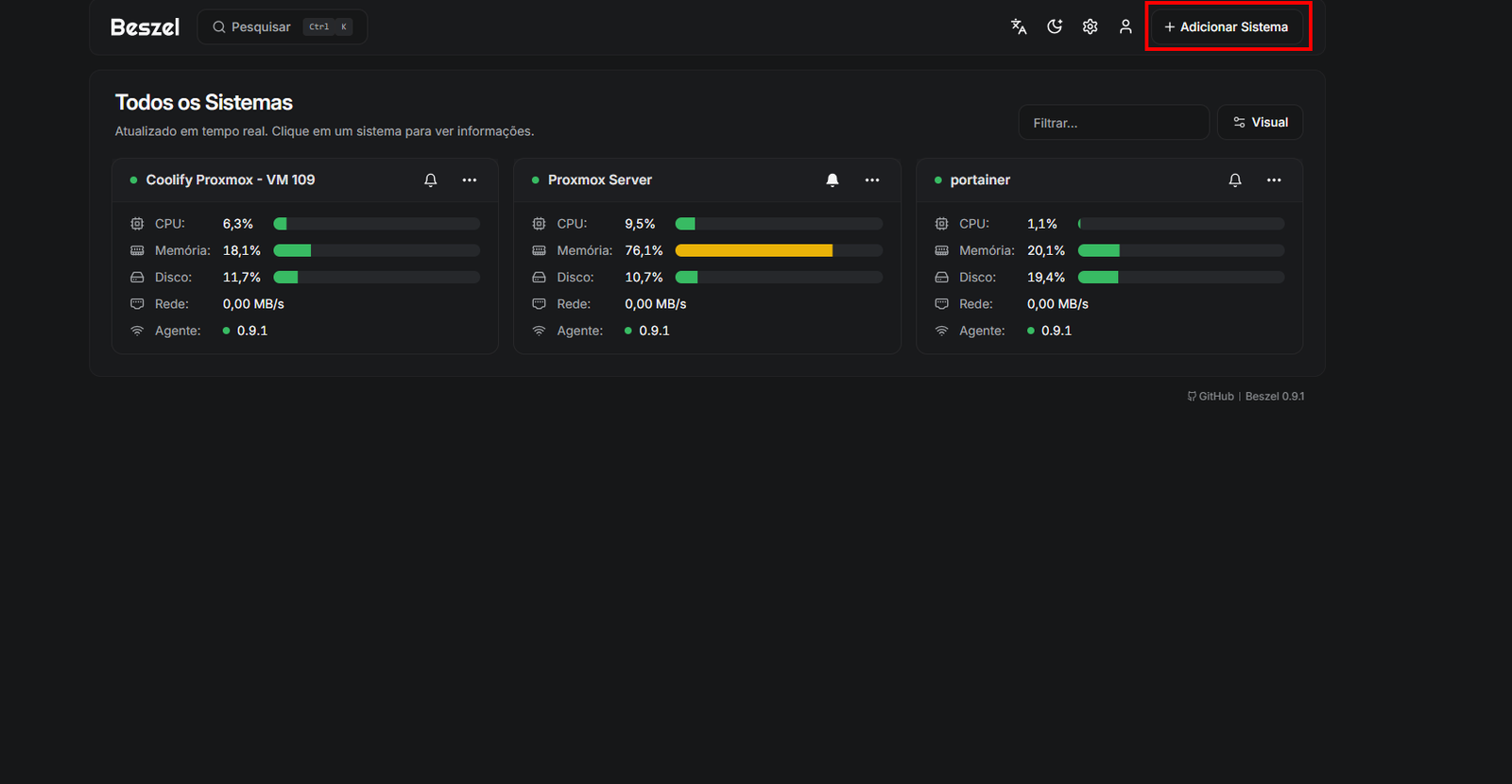Open three-dot menu for portainer
This screenshot has width=1512, height=784.
(1274, 180)
